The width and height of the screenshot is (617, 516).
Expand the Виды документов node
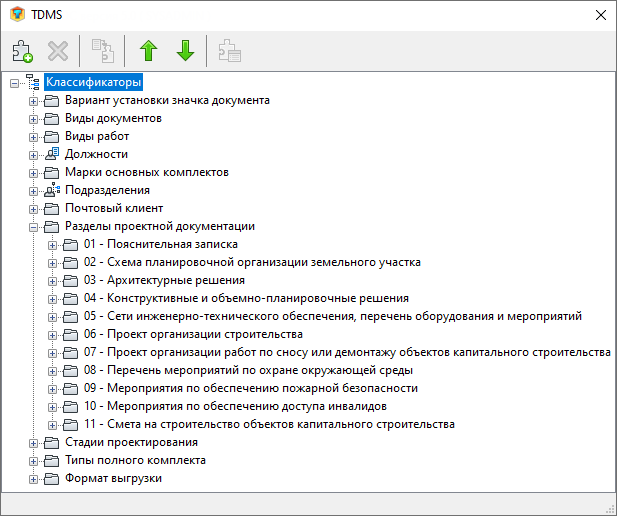point(33,119)
